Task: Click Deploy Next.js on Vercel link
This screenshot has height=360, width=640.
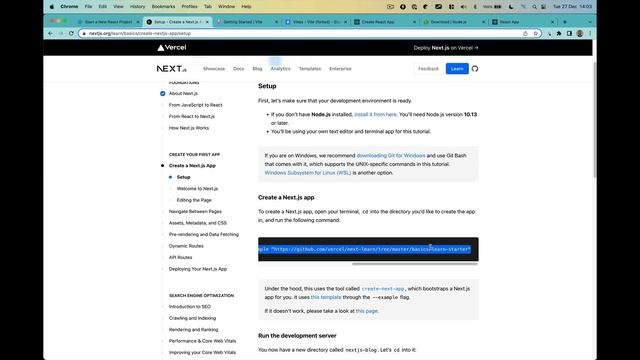Action: (446, 48)
